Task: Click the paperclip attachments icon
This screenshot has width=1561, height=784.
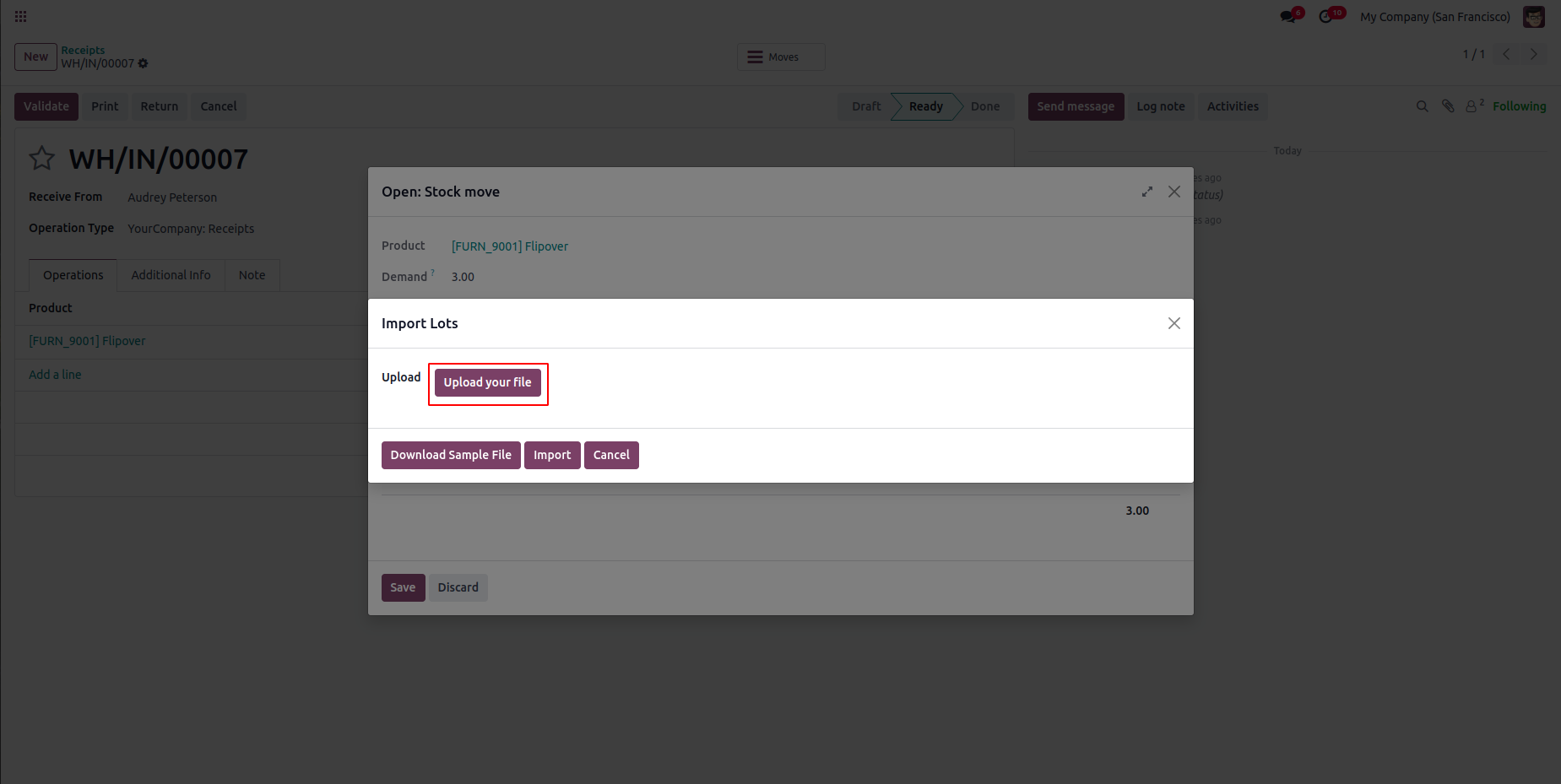Action: (1448, 106)
